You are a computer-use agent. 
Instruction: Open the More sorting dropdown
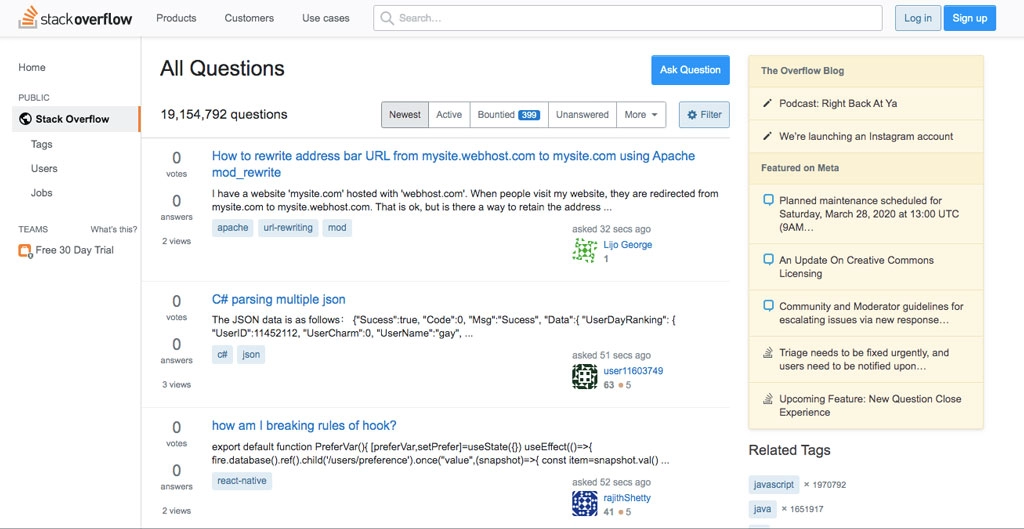[x=641, y=114]
